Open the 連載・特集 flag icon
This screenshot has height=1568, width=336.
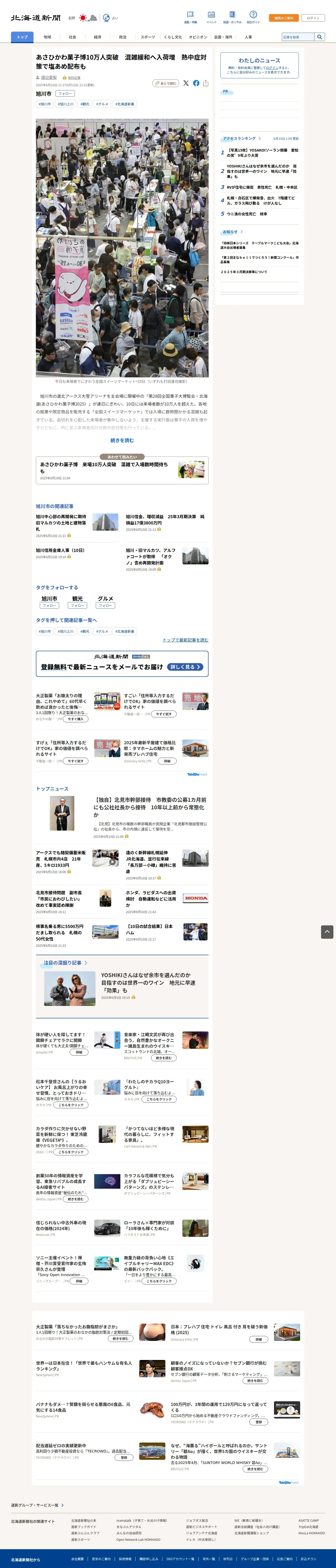(x=190, y=15)
